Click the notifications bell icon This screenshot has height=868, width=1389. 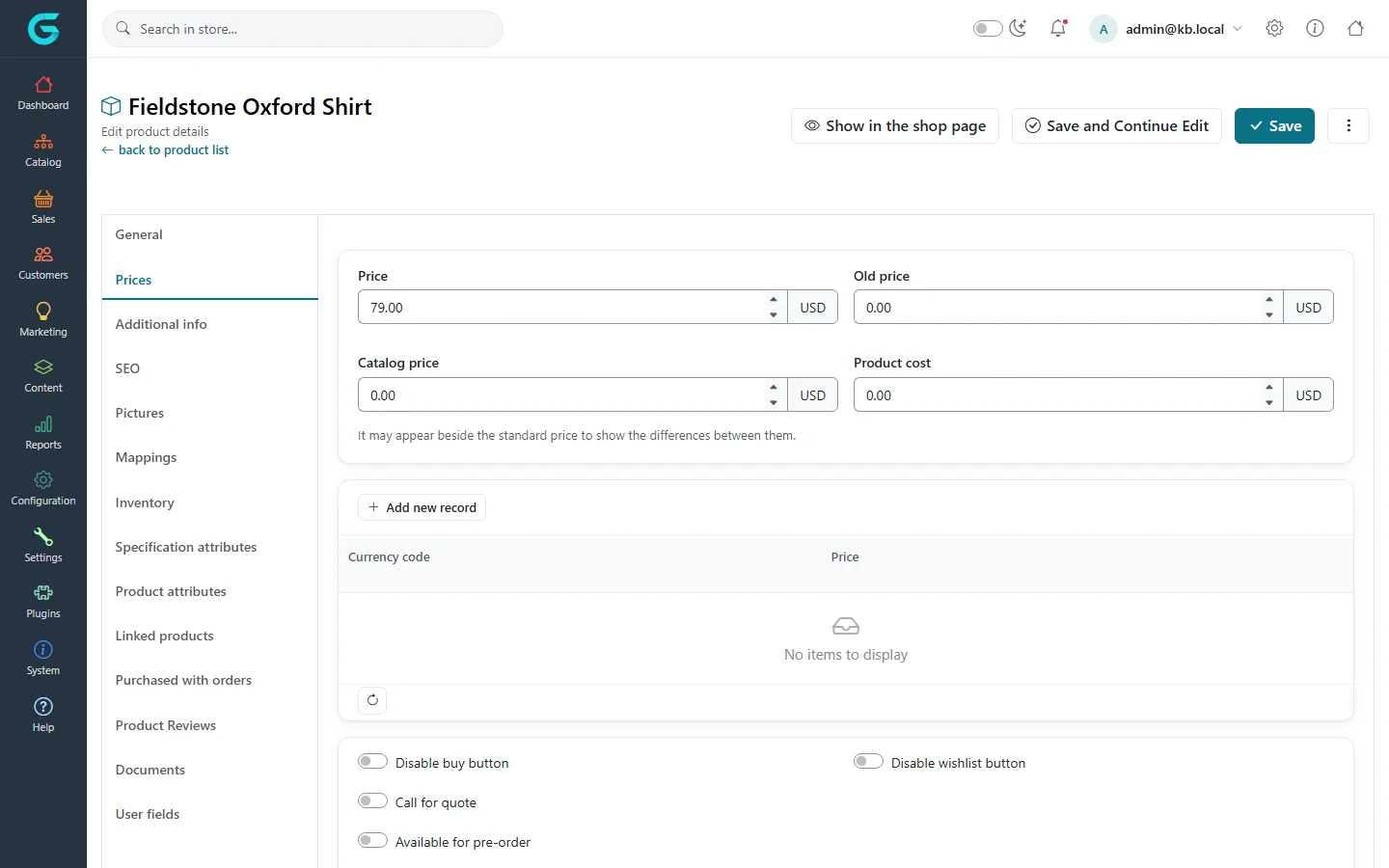(x=1058, y=28)
